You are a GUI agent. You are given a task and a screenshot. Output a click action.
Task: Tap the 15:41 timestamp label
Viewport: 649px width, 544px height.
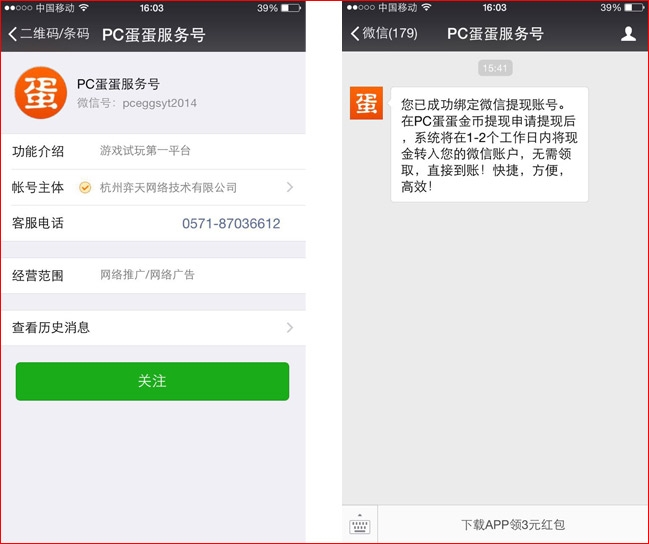[x=495, y=68]
